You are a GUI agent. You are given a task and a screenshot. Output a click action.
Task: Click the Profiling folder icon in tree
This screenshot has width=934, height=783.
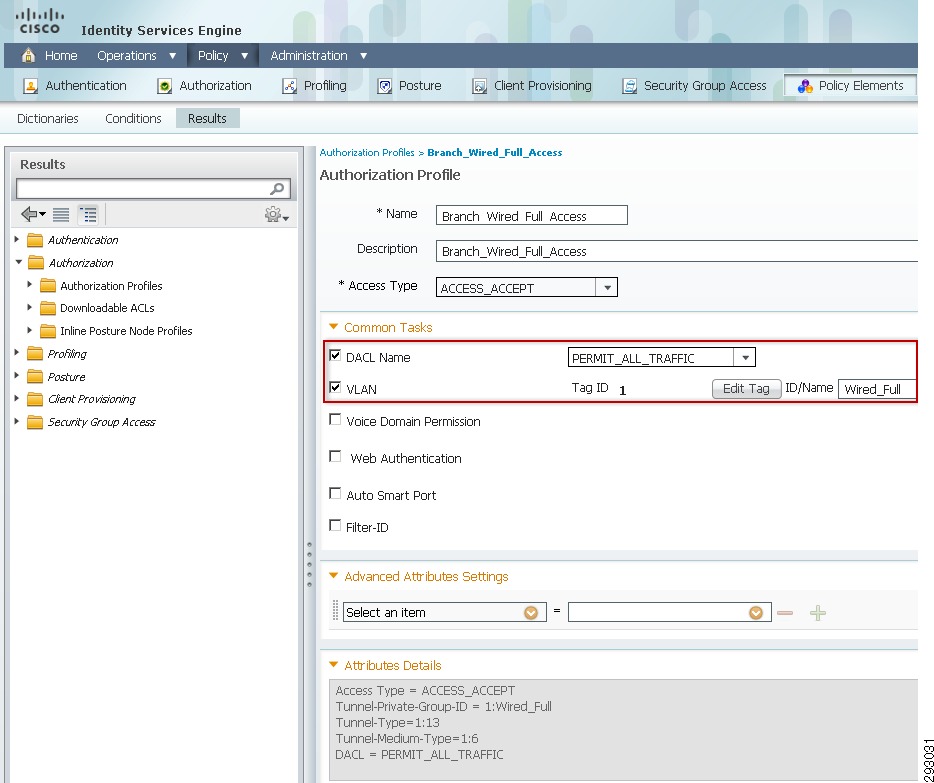[35, 354]
